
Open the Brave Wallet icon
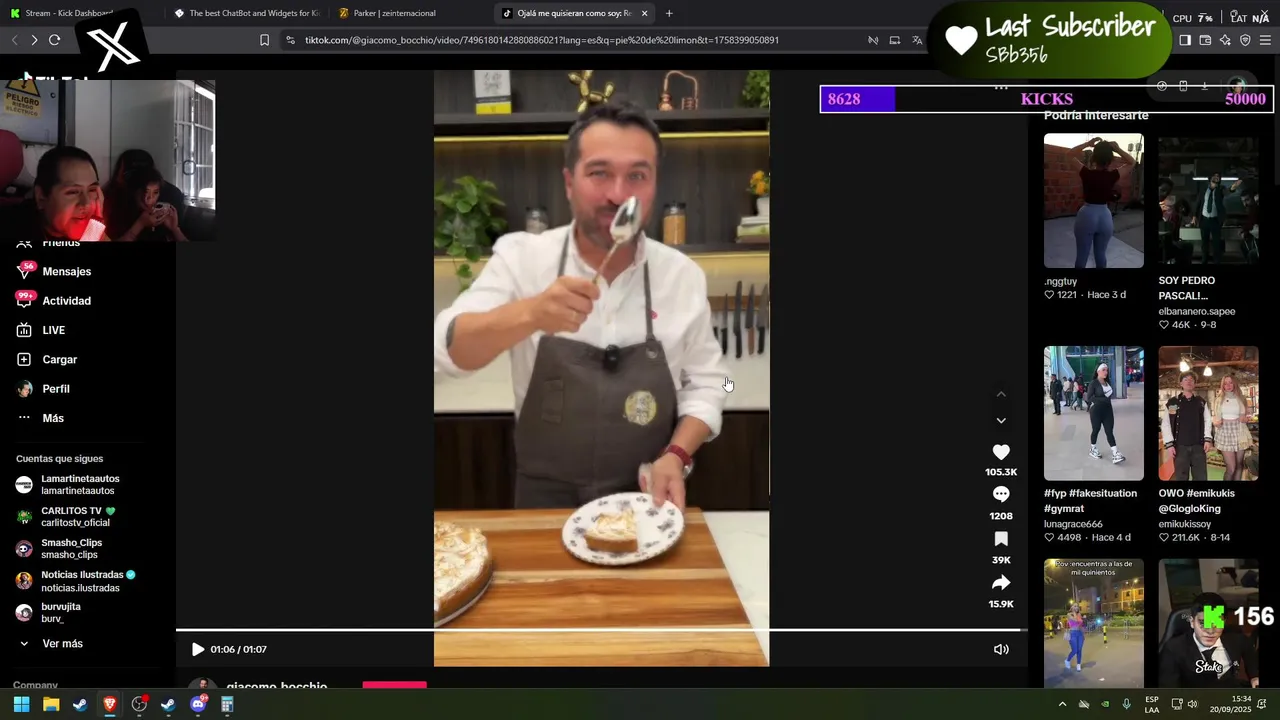click(1205, 40)
